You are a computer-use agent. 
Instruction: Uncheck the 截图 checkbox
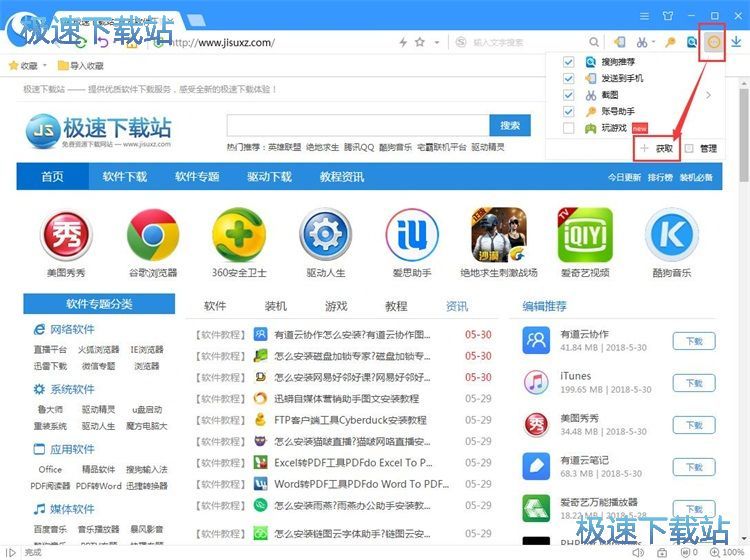(x=568, y=95)
